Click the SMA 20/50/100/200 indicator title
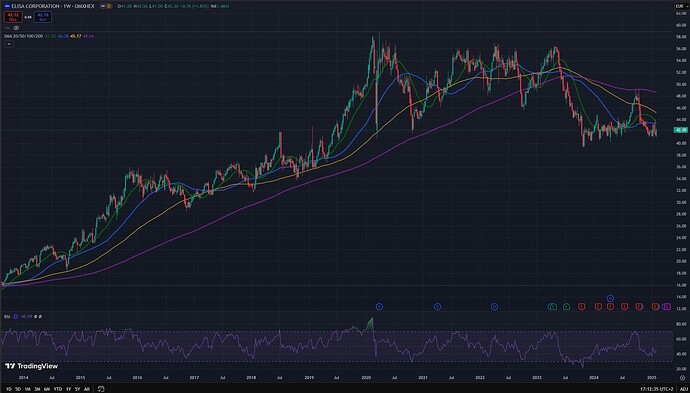The width and height of the screenshot is (690, 393). point(23,36)
